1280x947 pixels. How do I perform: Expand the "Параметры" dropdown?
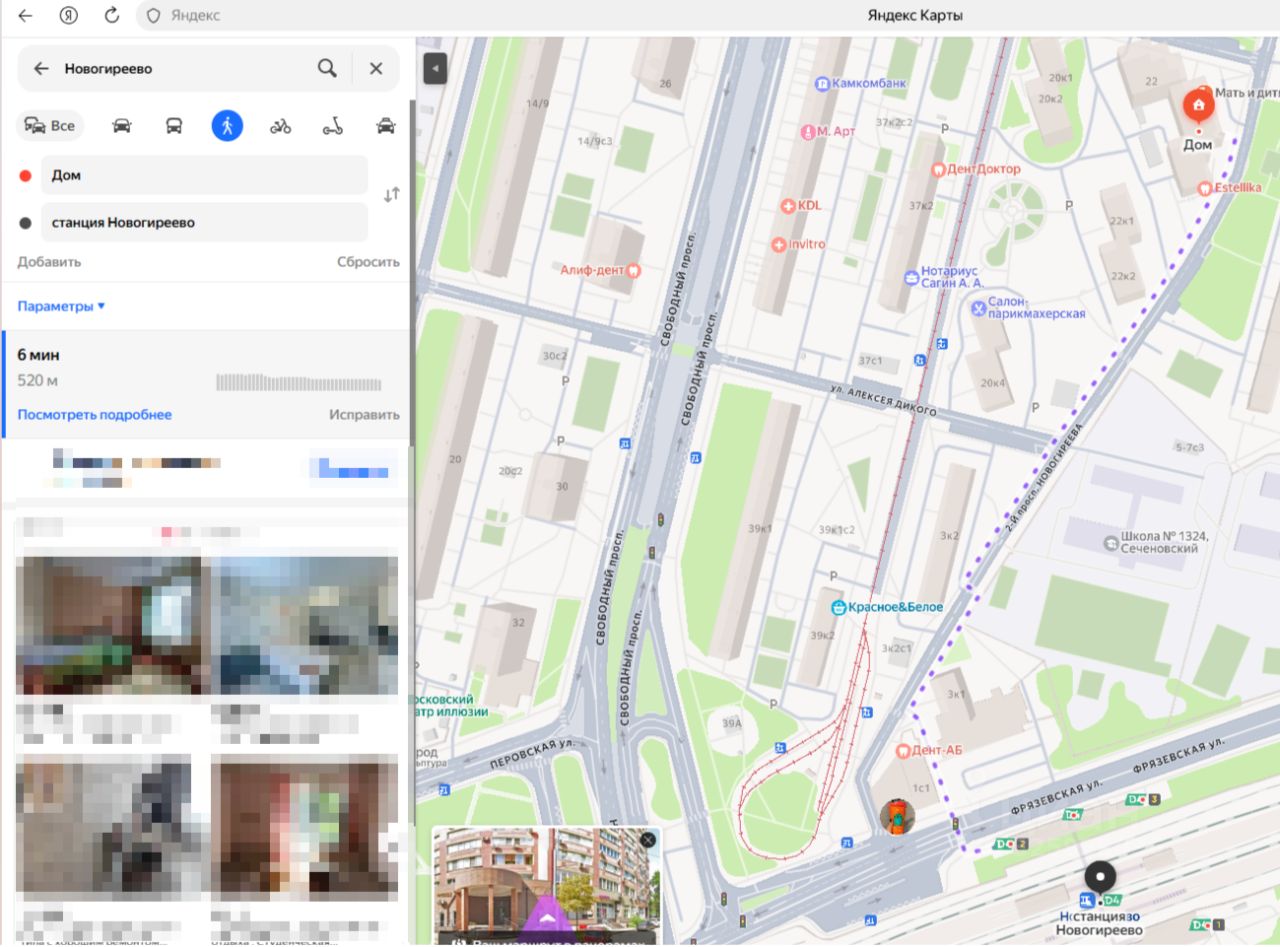[61, 306]
